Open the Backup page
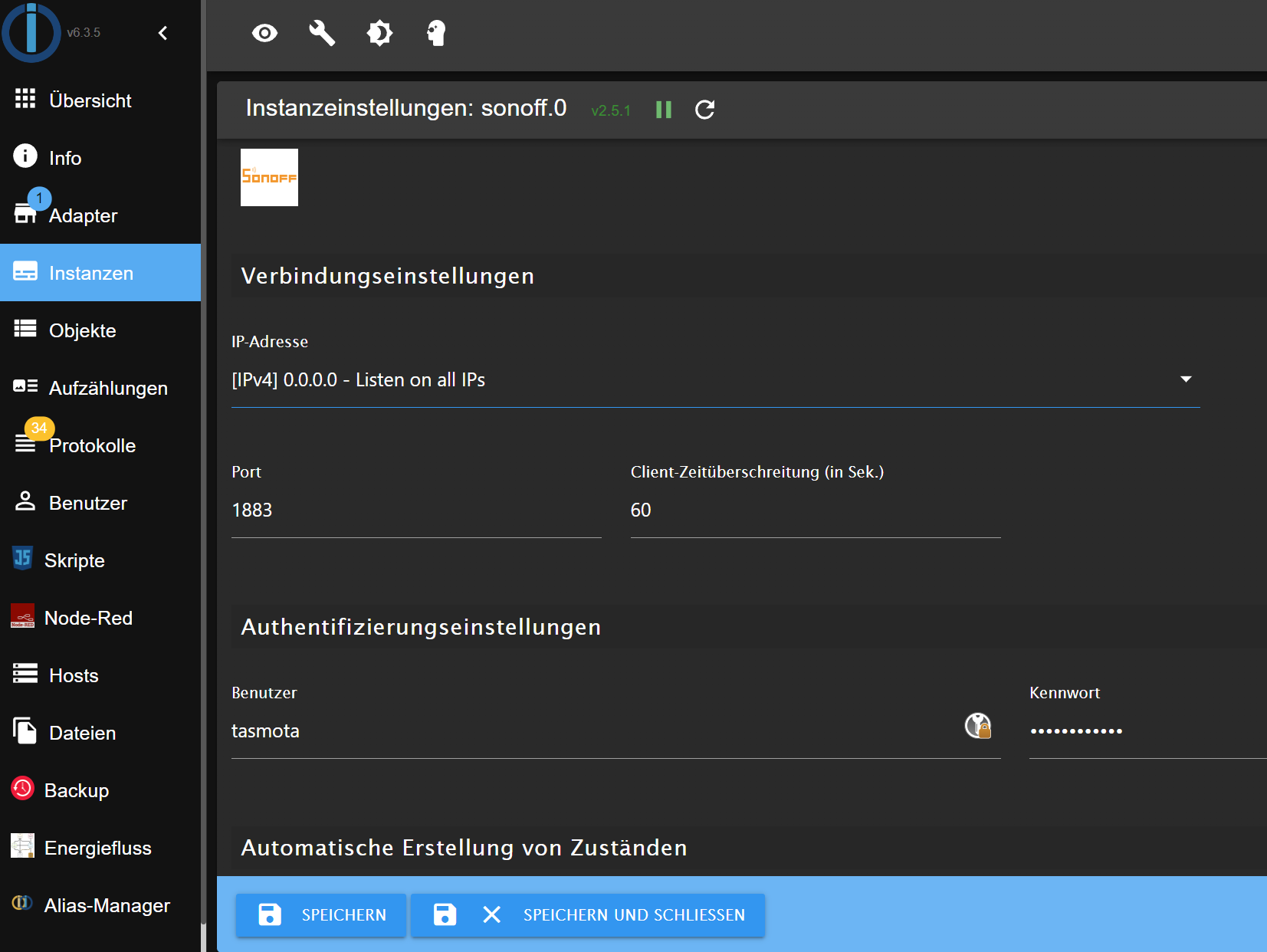1267x952 pixels. (x=100, y=790)
